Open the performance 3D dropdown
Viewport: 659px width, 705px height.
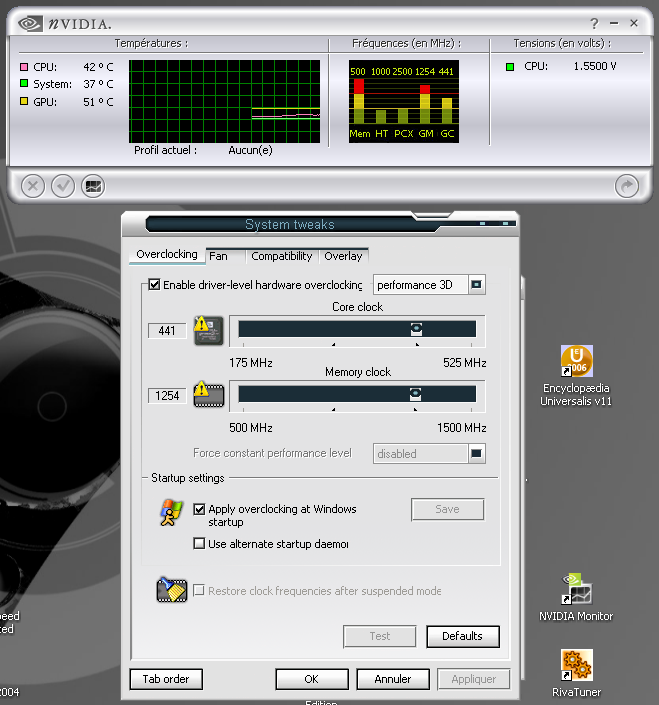tap(477, 285)
